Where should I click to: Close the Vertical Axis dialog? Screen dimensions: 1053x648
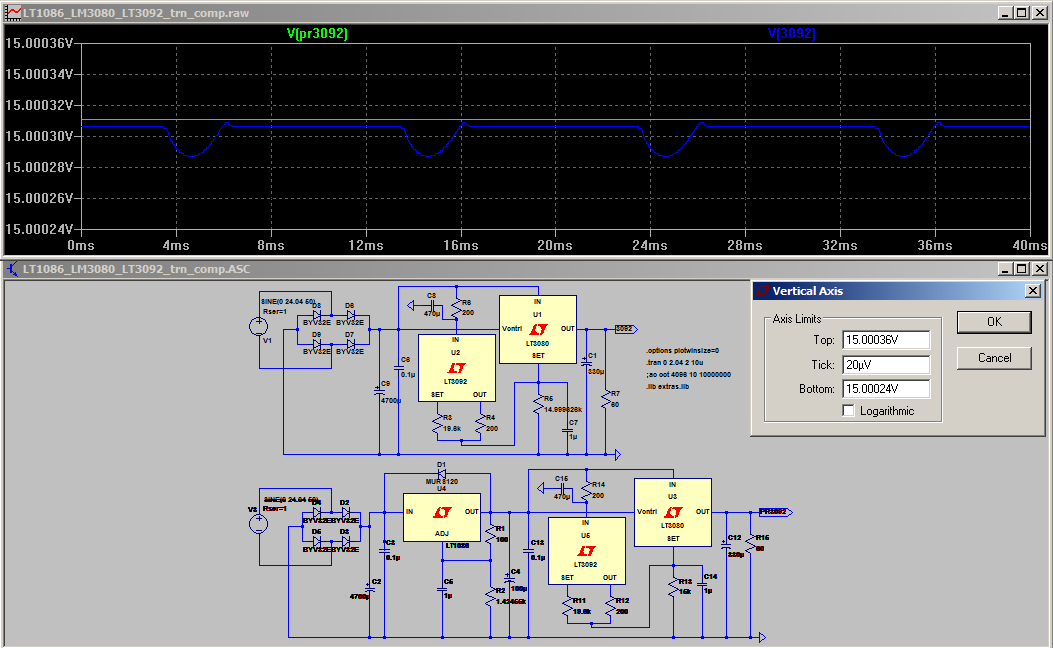[x=1033, y=291]
